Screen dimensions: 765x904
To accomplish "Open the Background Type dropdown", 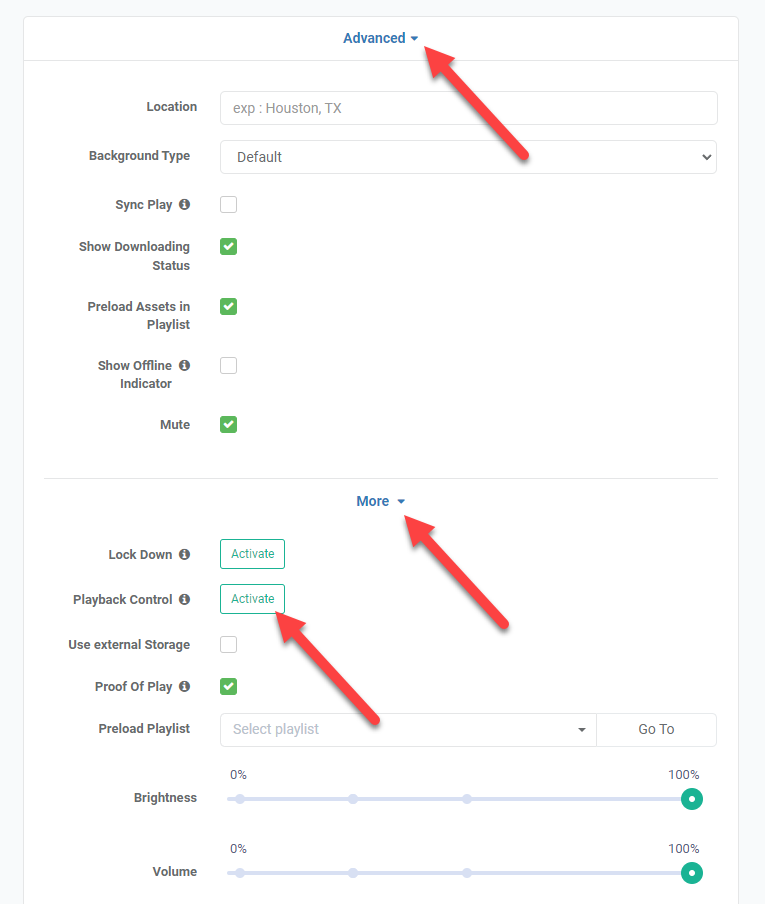I will (x=468, y=157).
